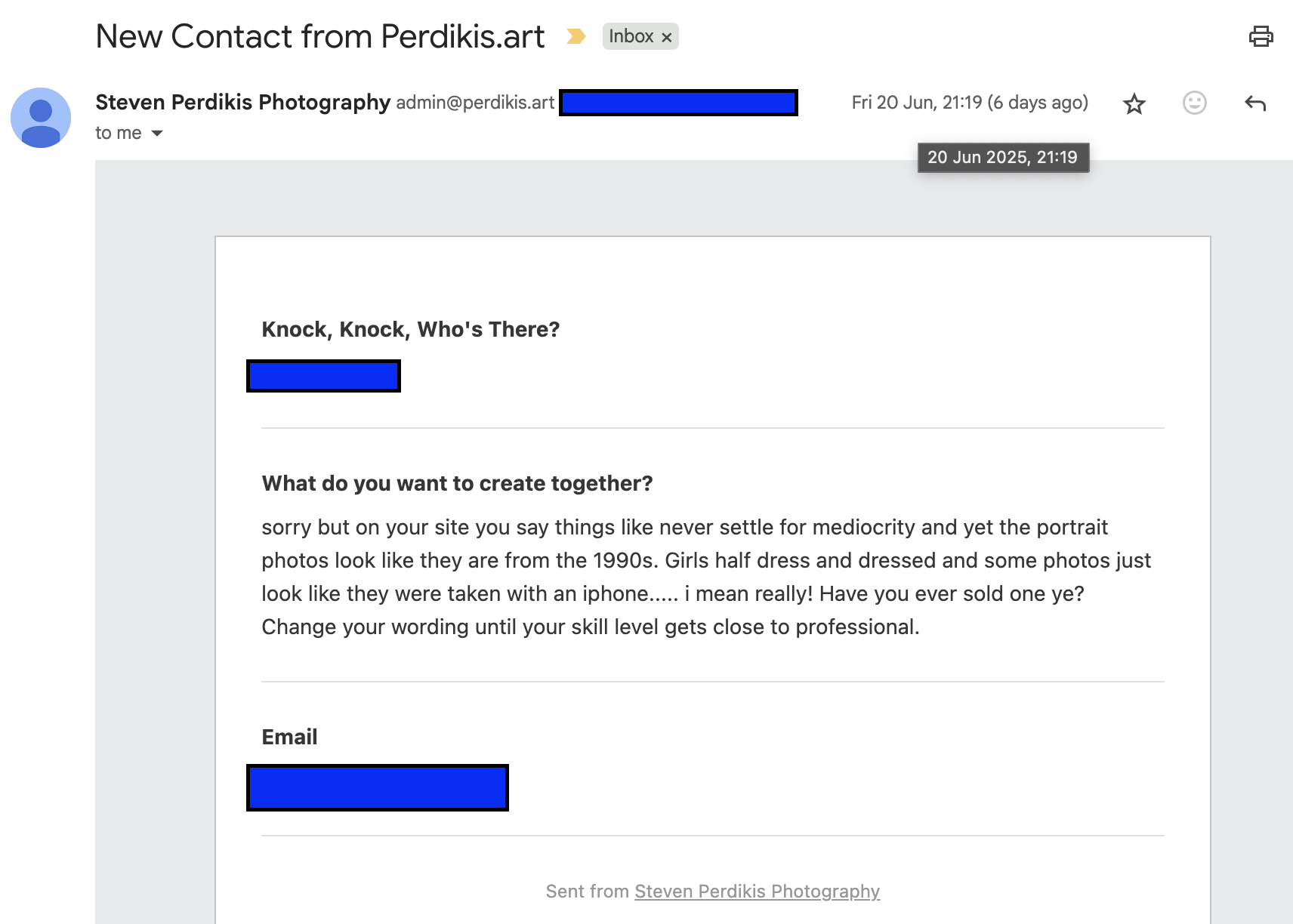Screen dimensions: 1293x924
Task: Print this email using the printer icon
Action: 1261,36
